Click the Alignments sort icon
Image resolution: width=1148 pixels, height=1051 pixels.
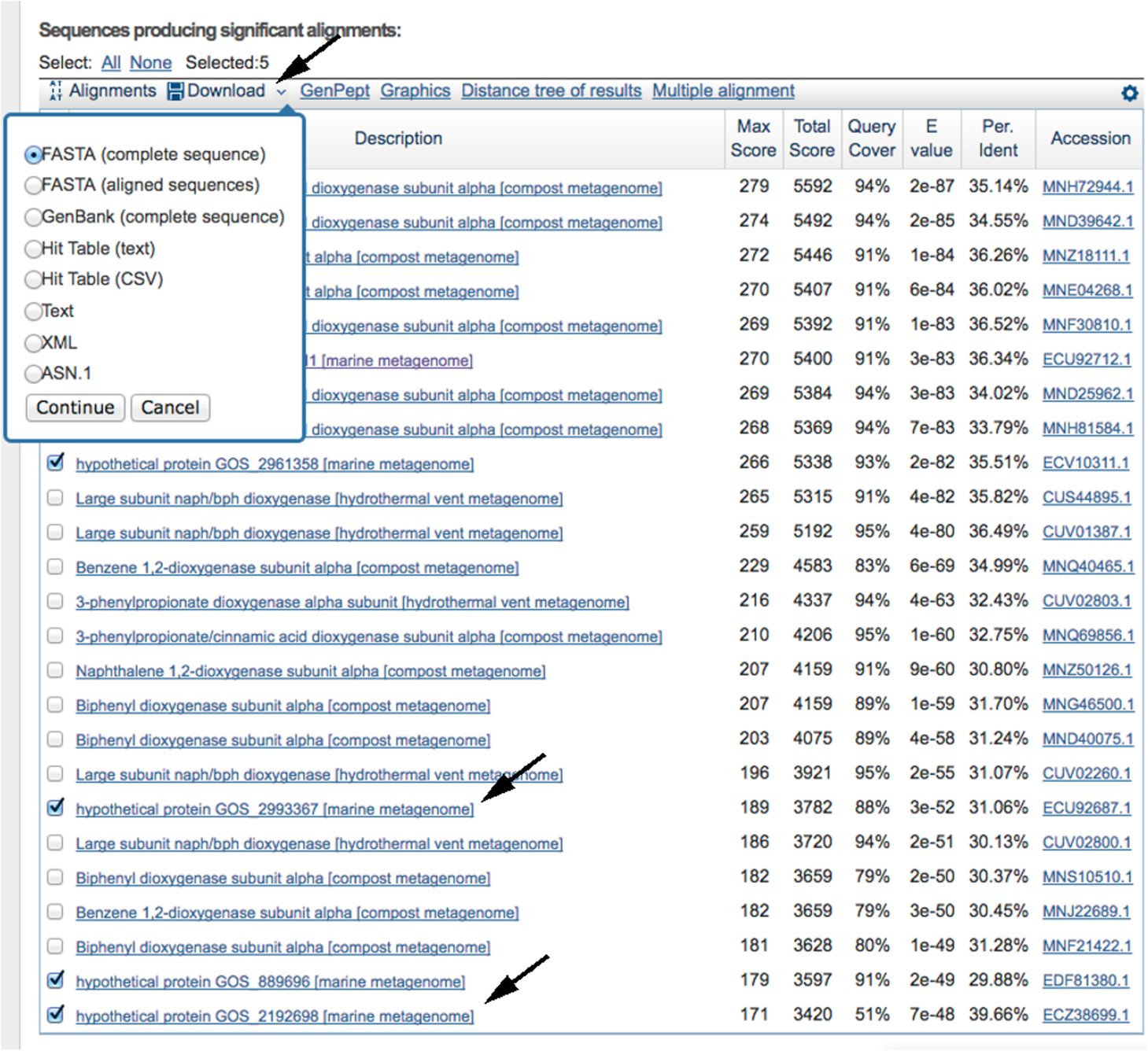(55, 91)
